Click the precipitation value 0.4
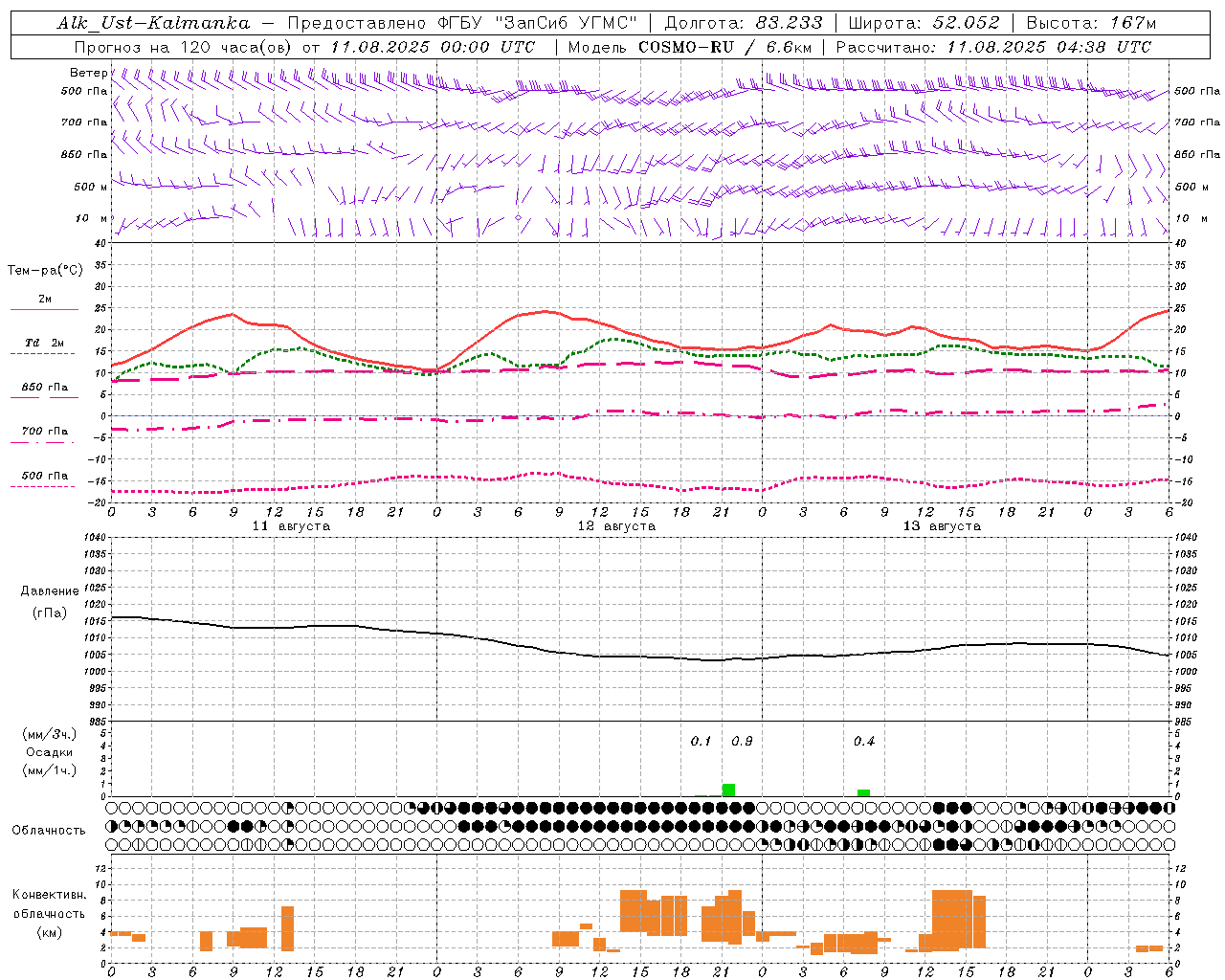The height and width of the screenshot is (980, 1225). pyautogui.click(x=864, y=741)
